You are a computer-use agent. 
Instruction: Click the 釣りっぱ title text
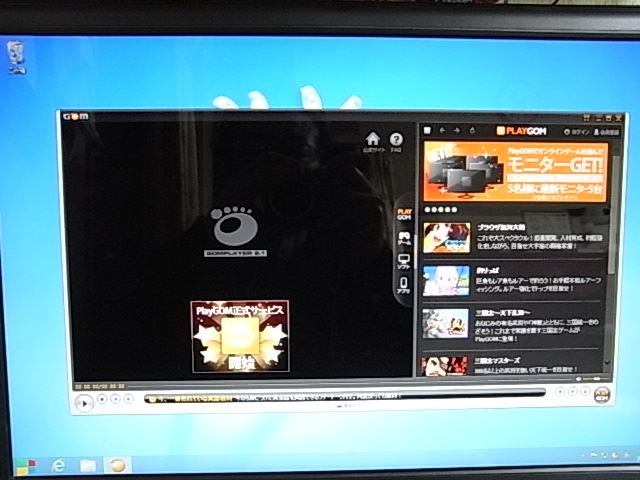[x=488, y=270]
